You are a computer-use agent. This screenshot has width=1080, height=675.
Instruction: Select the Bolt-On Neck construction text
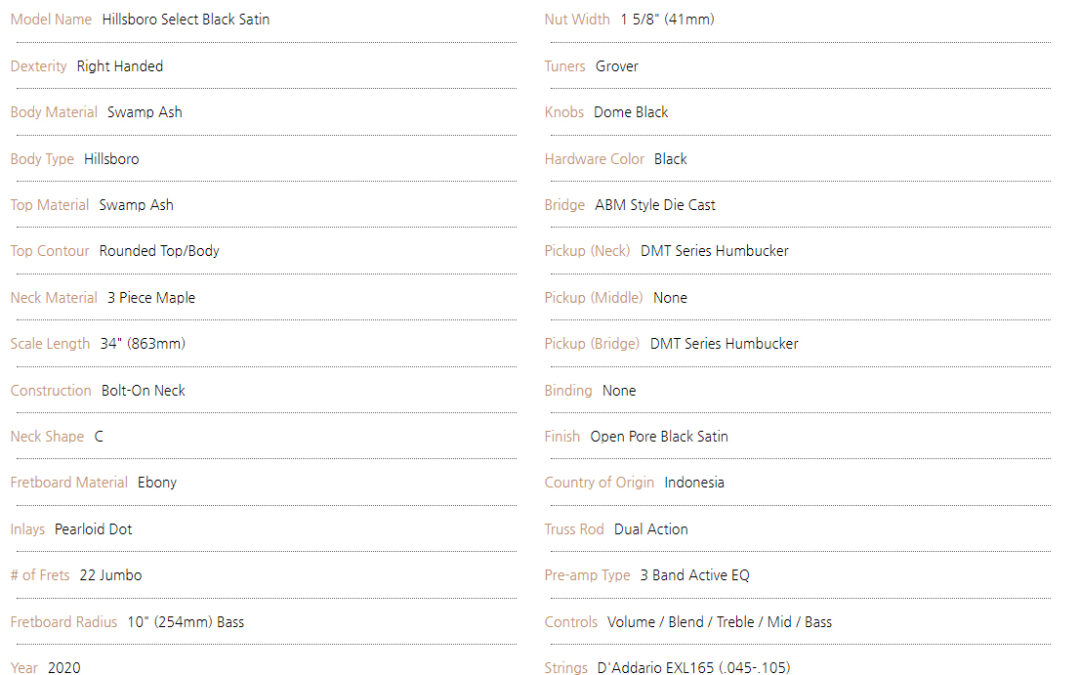143,391
